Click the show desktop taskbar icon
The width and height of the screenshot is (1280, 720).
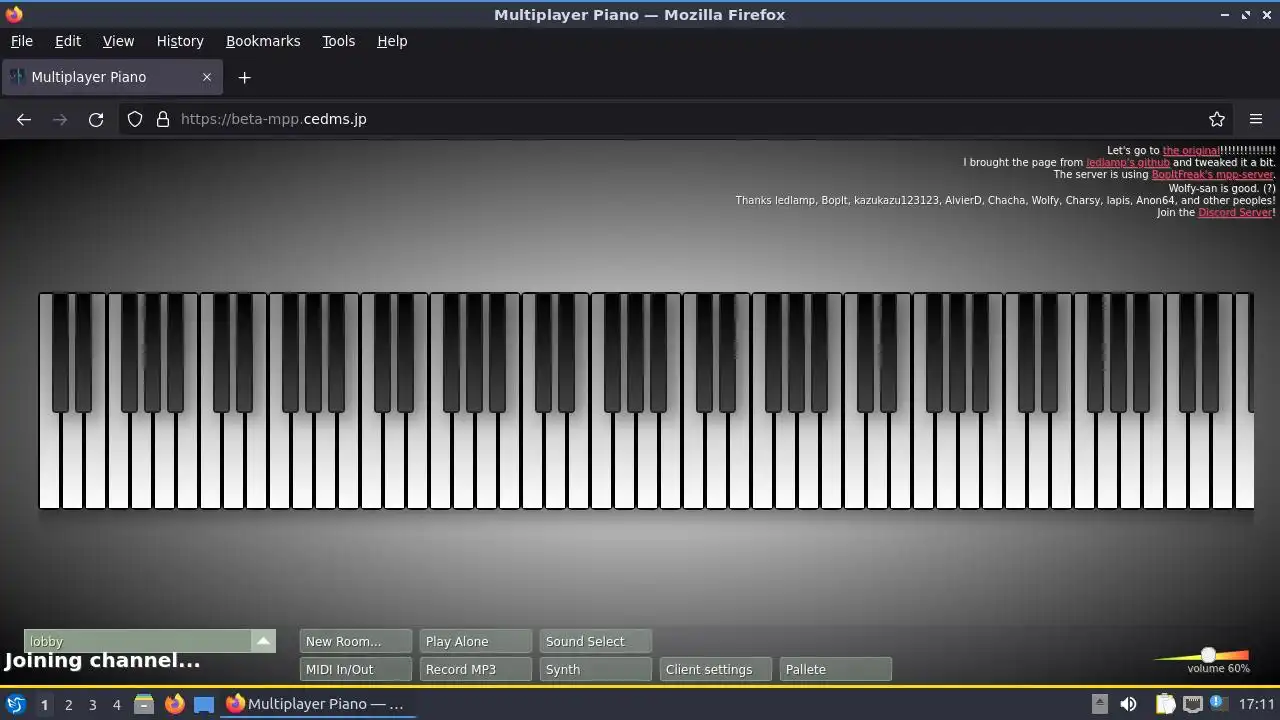point(204,704)
